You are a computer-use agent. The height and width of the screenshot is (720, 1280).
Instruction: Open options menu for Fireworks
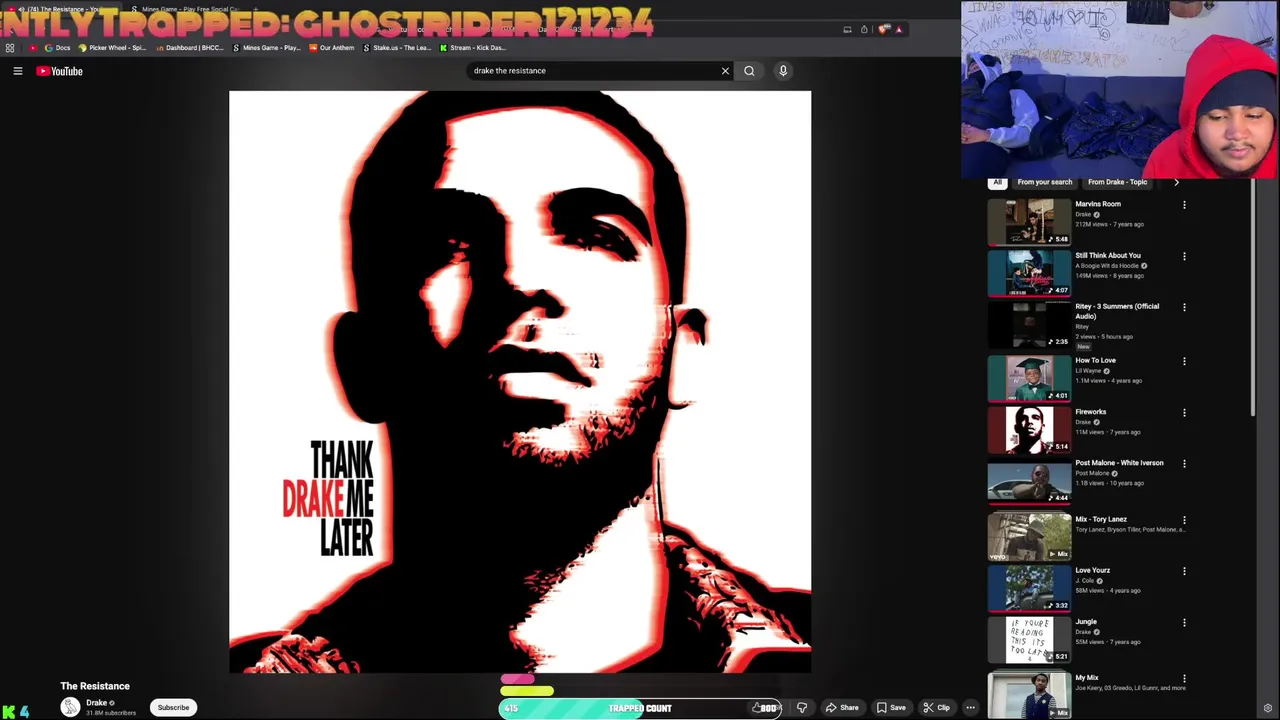coord(1184,412)
